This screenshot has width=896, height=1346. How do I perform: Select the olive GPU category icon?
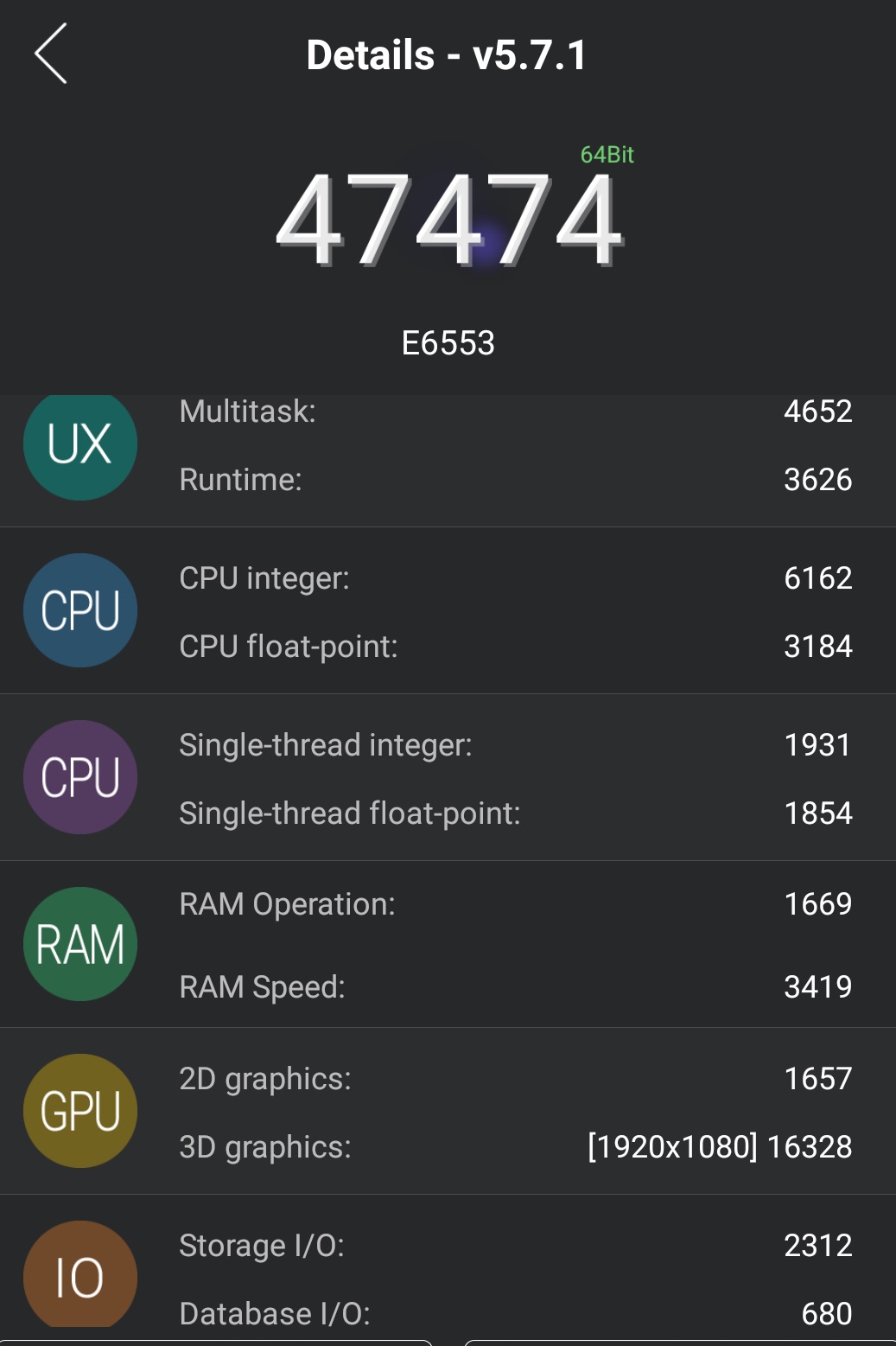(80, 1111)
